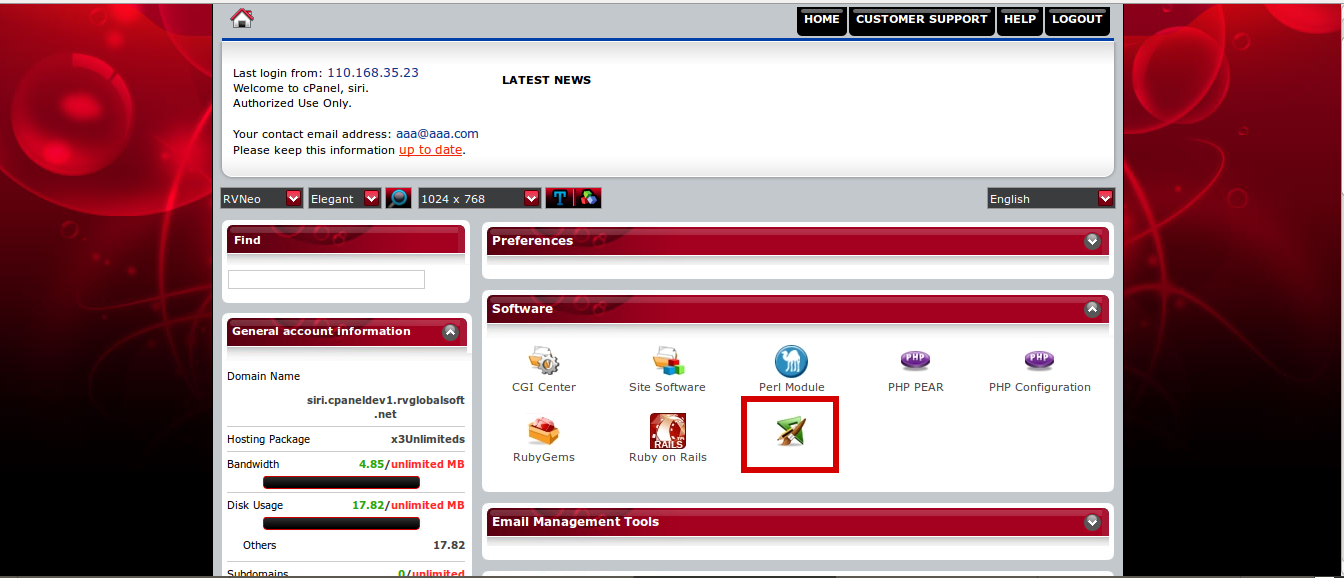1344x578 pixels.
Task: Open the PHP Configuration icon
Action: click(x=1039, y=361)
